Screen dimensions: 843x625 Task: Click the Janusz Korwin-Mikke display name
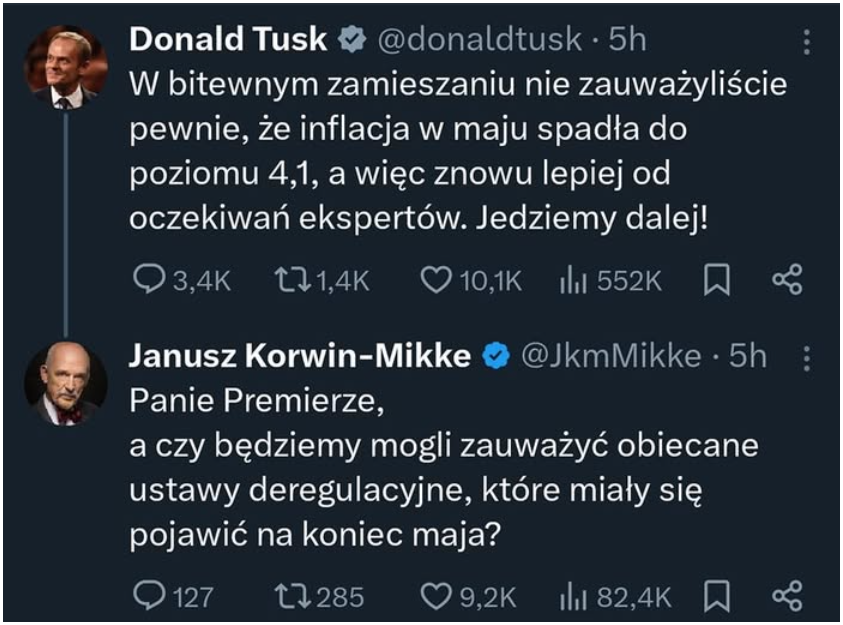pyautogui.click(x=299, y=355)
